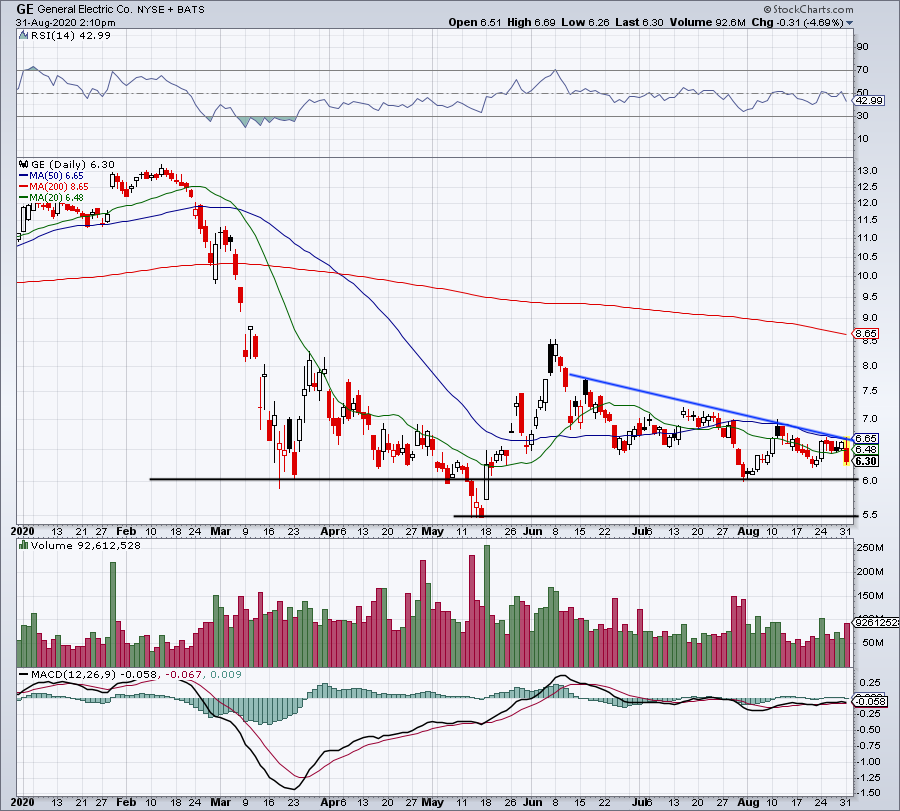The width and height of the screenshot is (900, 811).
Task: Open the blue dropdown arrow beside Chg
Action: [849, 23]
